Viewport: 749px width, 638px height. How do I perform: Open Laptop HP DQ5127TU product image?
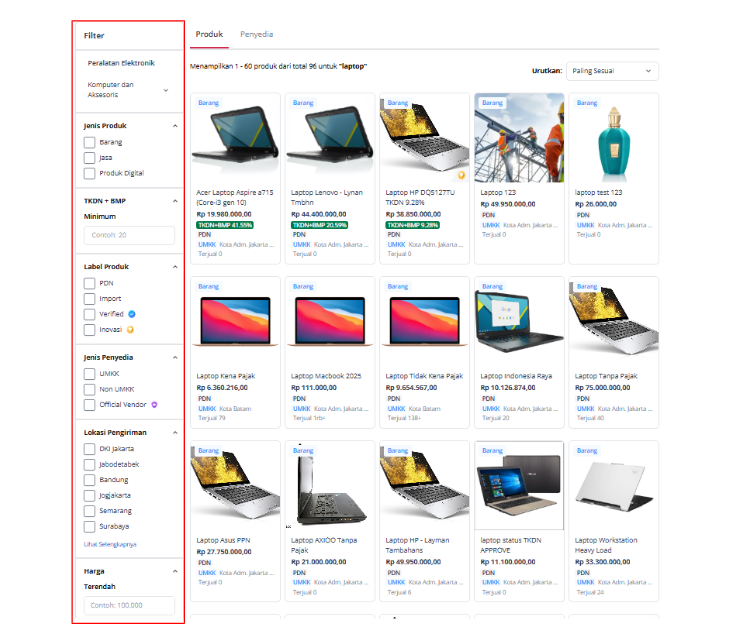(424, 138)
